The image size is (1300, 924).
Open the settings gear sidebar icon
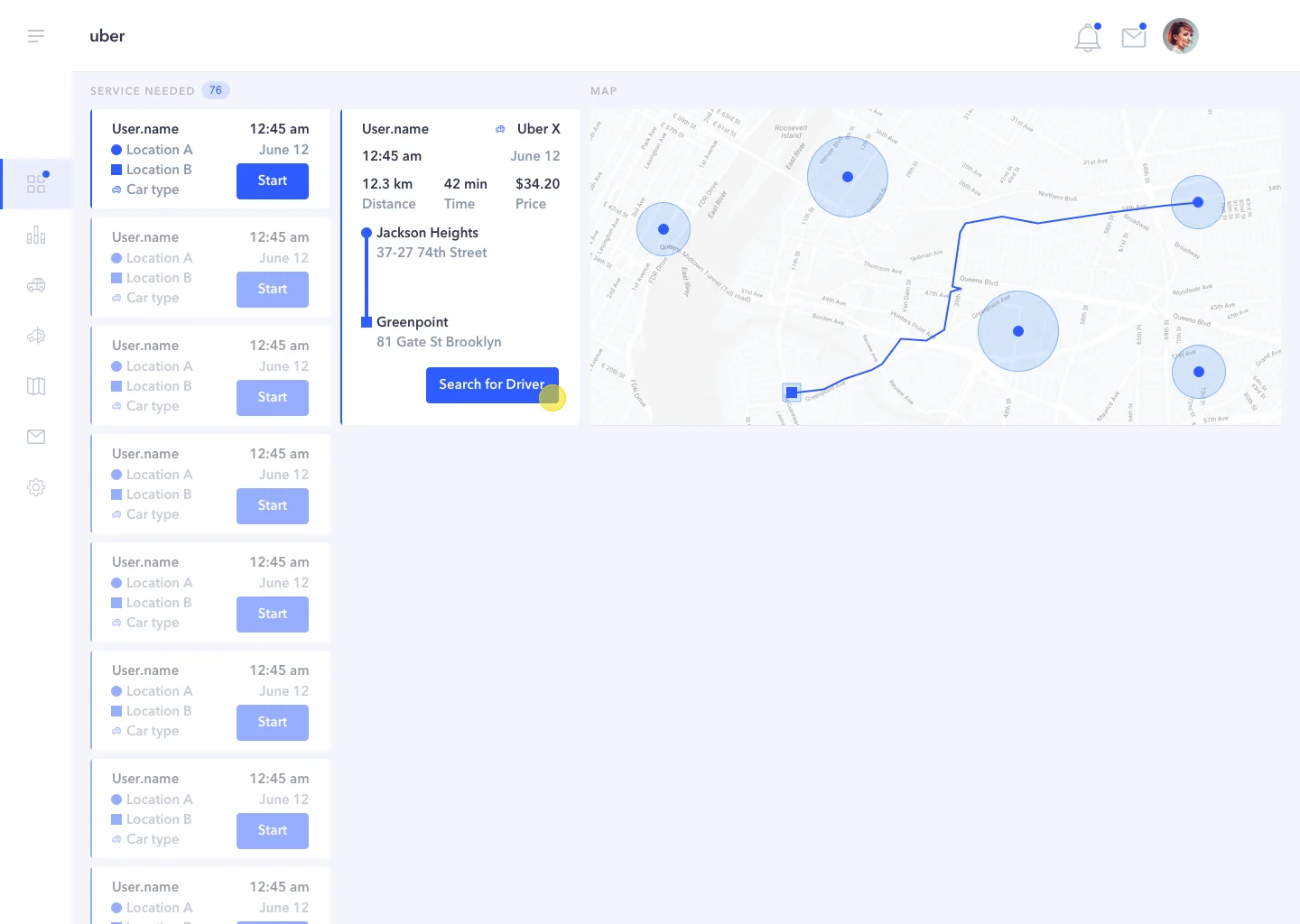(x=36, y=487)
